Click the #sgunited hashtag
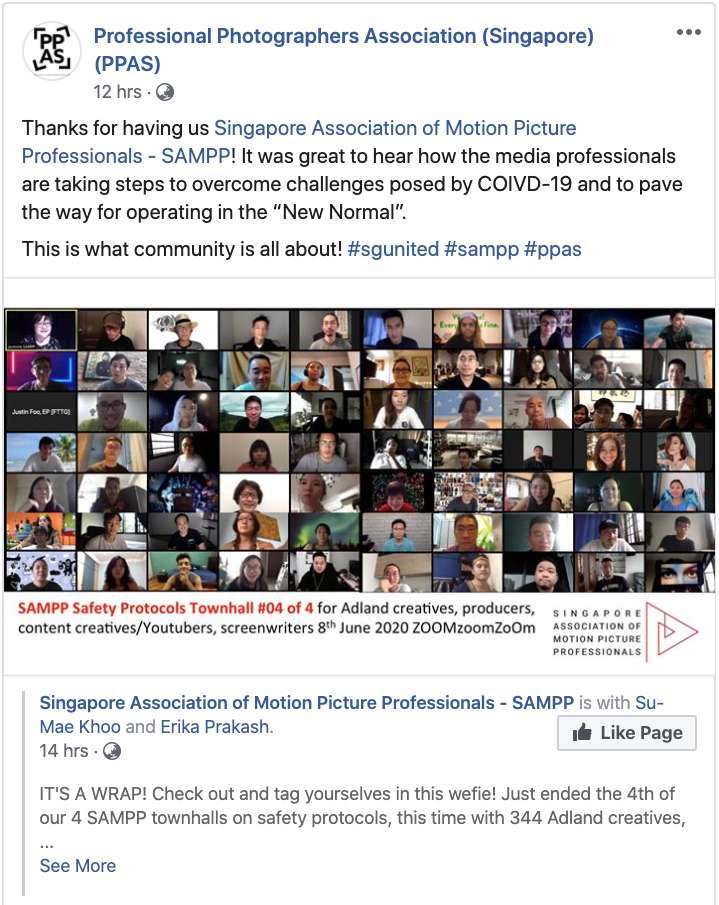719x905 pixels. click(x=393, y=249)
